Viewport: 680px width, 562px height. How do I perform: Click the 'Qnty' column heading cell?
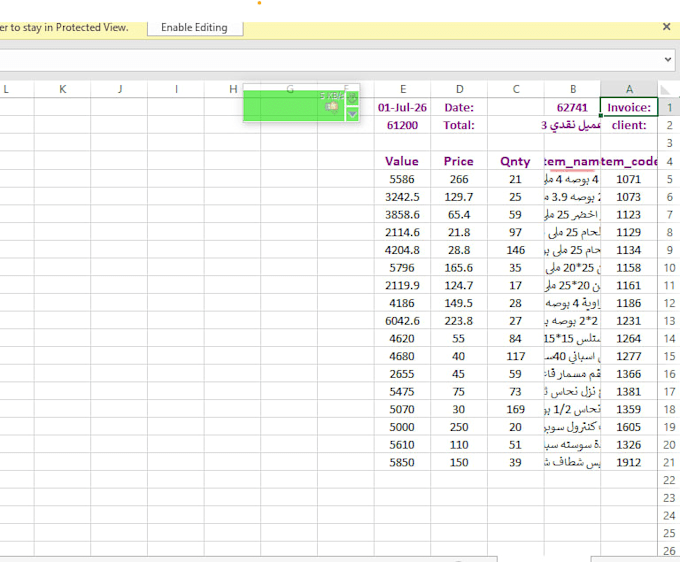[x=516, y=161]
